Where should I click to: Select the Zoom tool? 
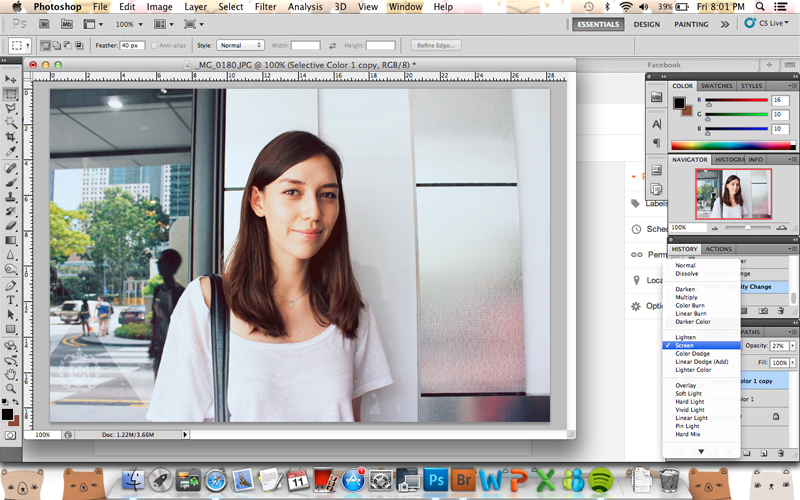(x=11, y=388)
